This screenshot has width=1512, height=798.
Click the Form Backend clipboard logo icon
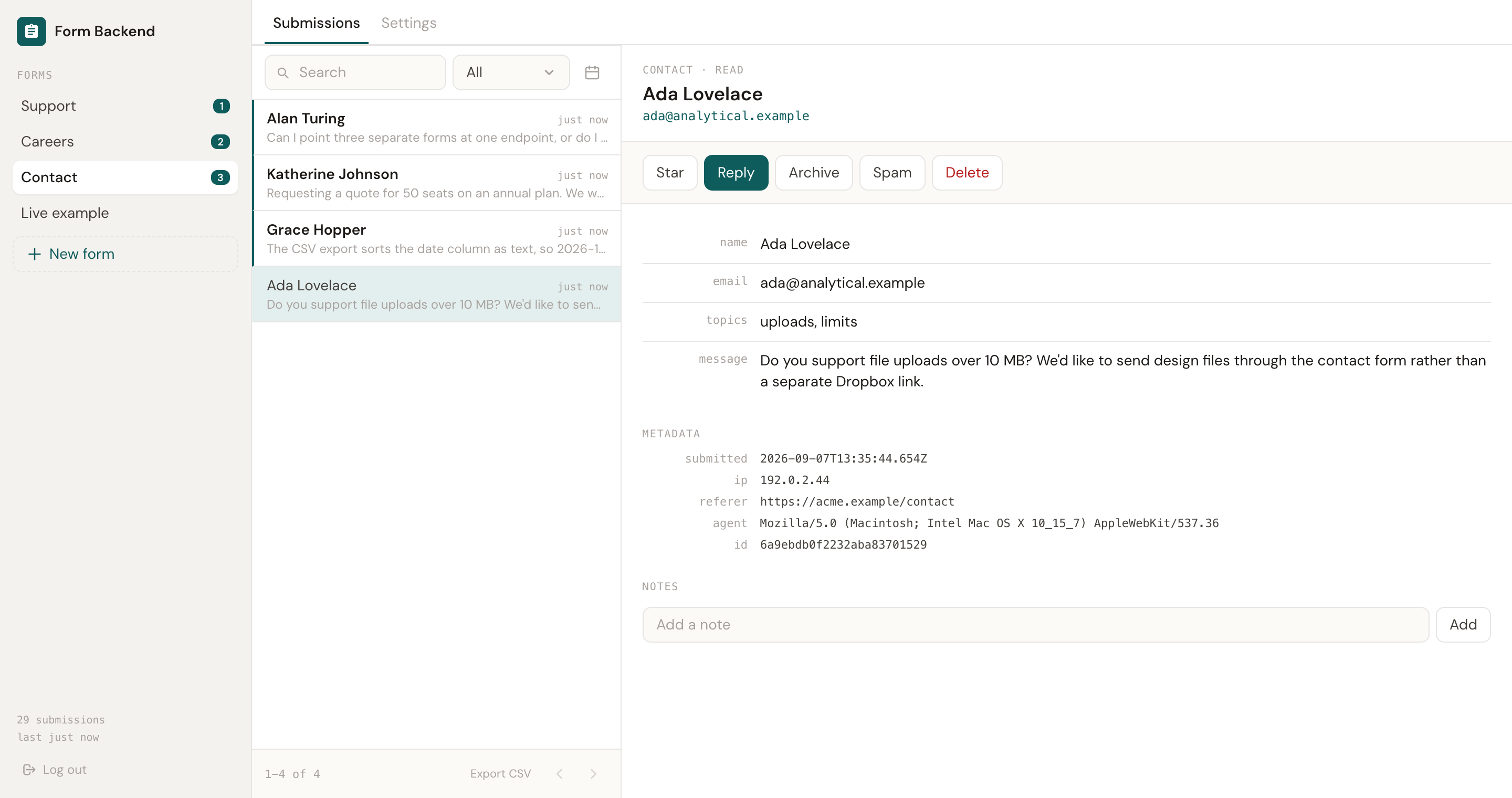click(x=31, y=31)
